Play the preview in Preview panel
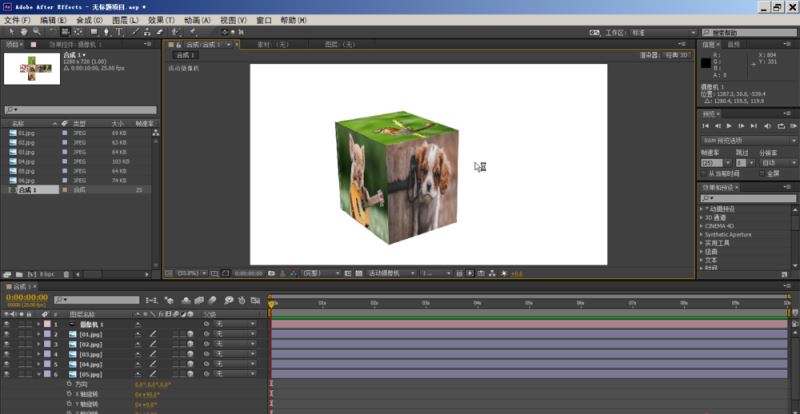800x414 pixels. 729,126
